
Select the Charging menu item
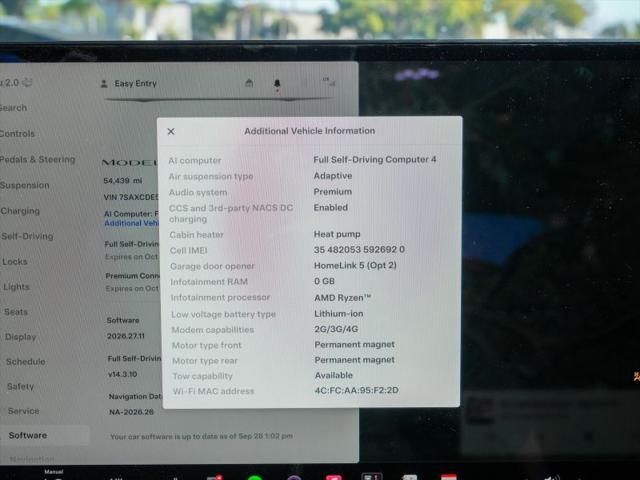point(20,211)
